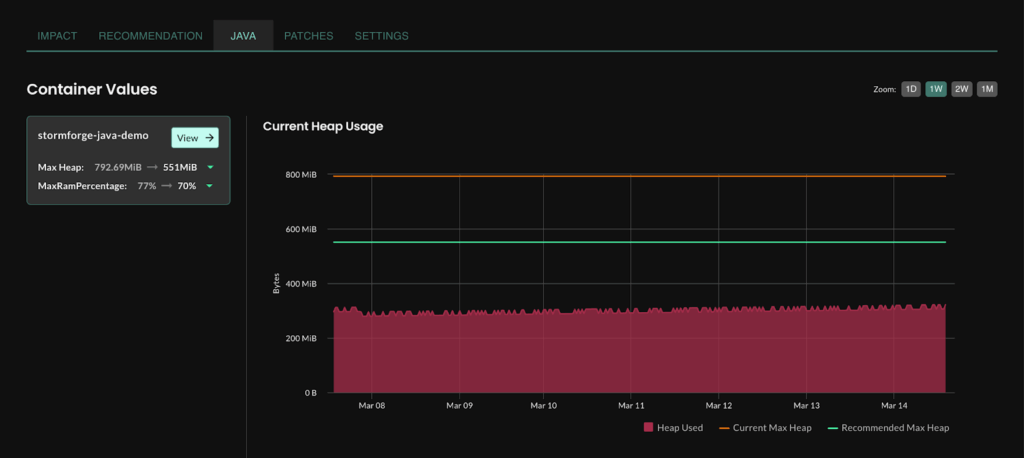Click the orange Current Max Heap line
Screen dimensions: 1024x458
pos(640,176)
